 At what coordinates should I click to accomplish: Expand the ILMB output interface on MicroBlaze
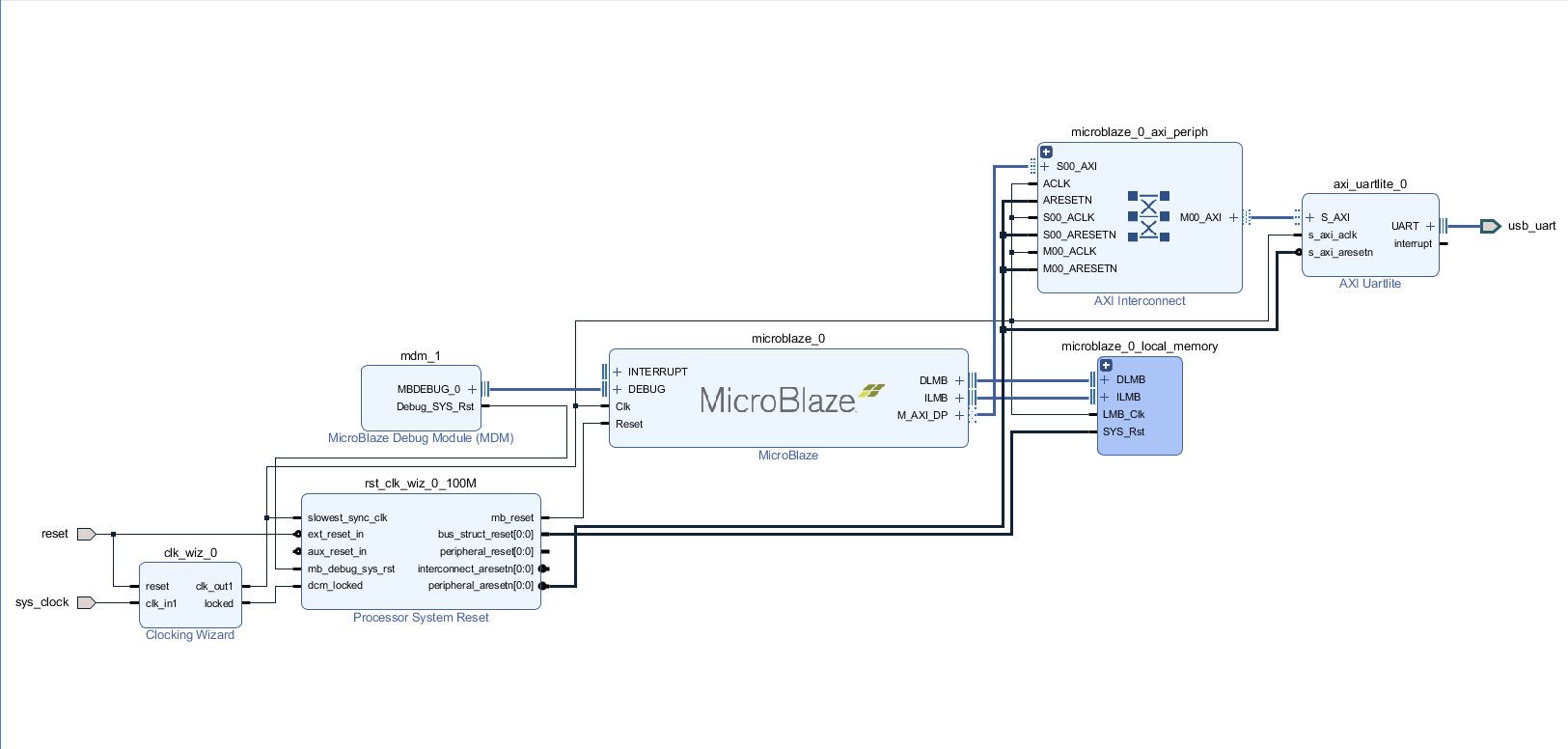coord(959,398)
